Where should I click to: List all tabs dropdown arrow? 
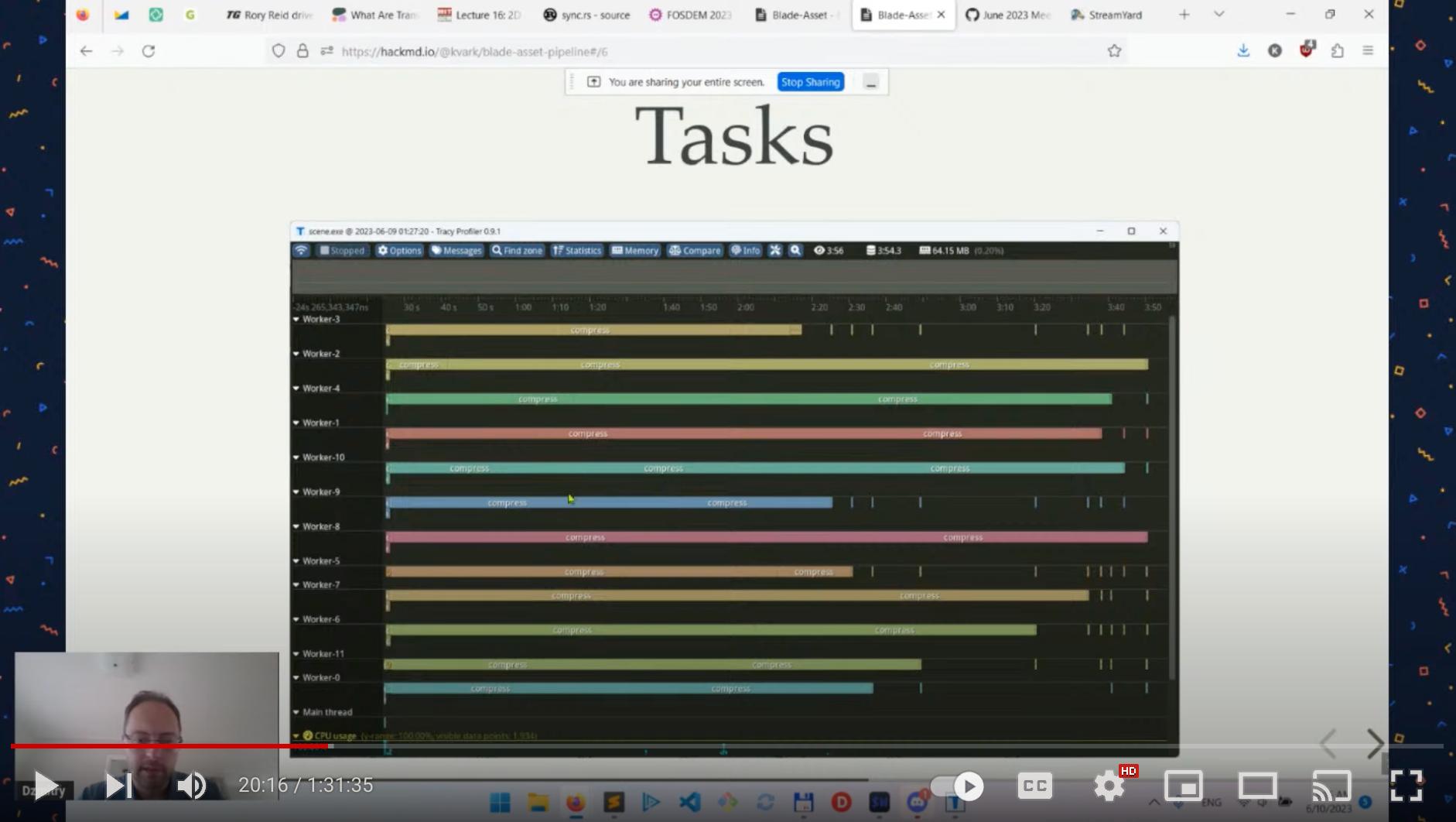coord(1219,15)
